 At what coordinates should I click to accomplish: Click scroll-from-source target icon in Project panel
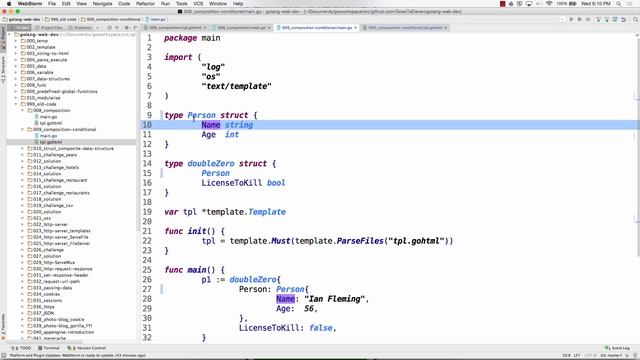point(109,28)
